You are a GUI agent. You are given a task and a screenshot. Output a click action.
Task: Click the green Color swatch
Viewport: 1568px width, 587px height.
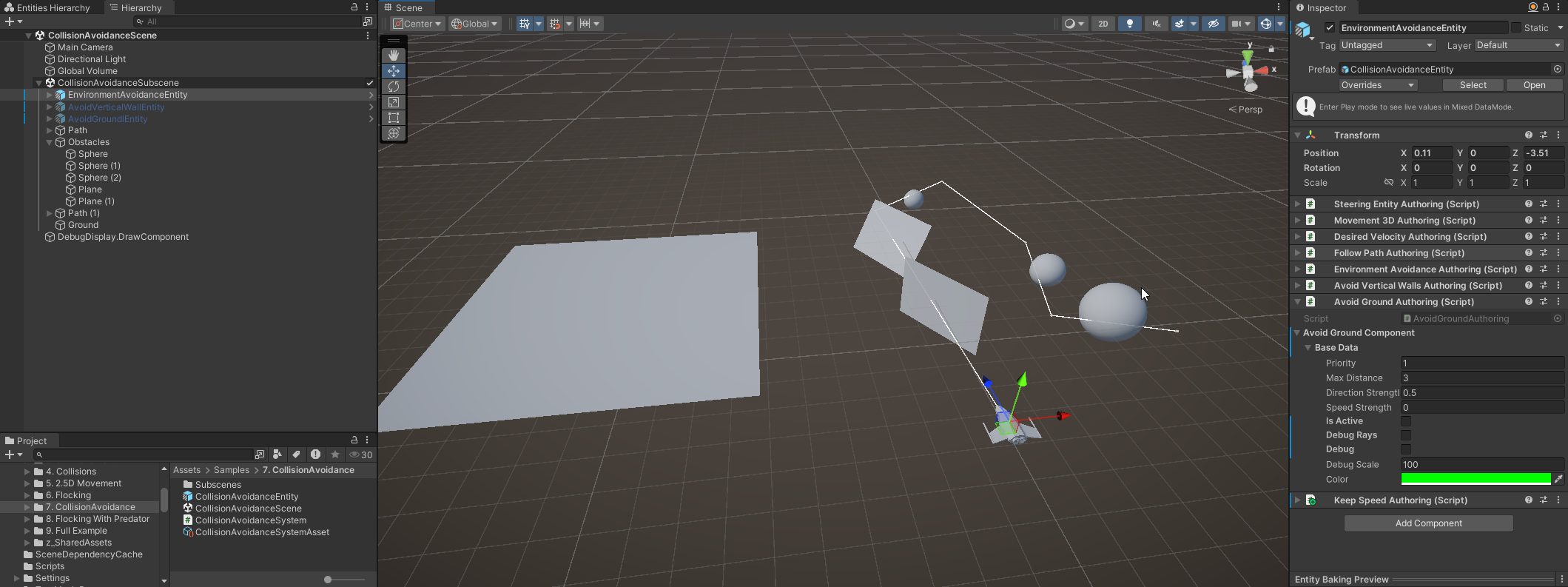1475,479
